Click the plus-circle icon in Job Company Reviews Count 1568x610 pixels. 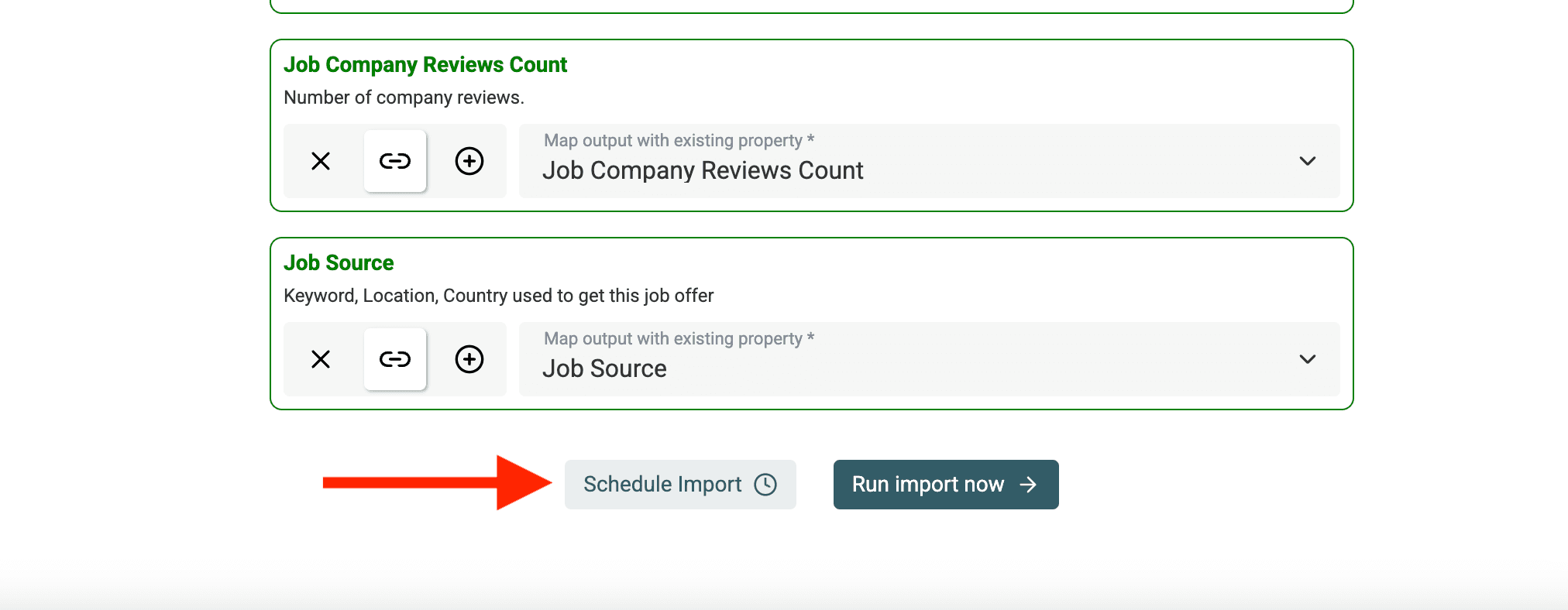469,161
